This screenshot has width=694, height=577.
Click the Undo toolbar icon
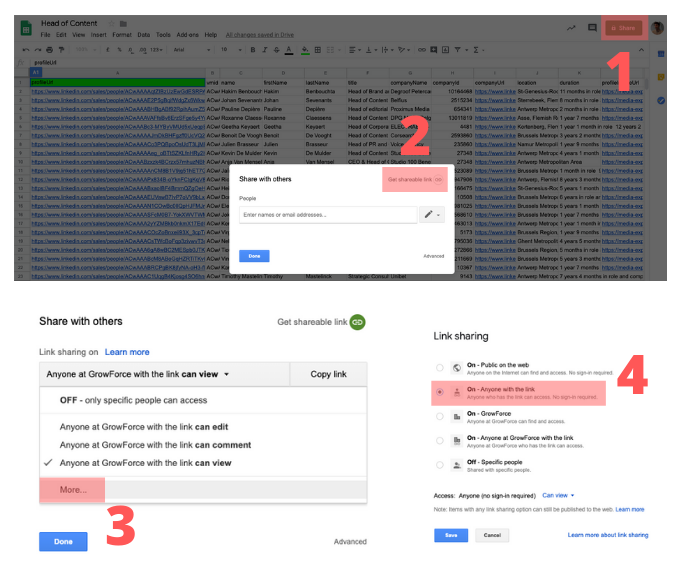[x=26, y=50]
